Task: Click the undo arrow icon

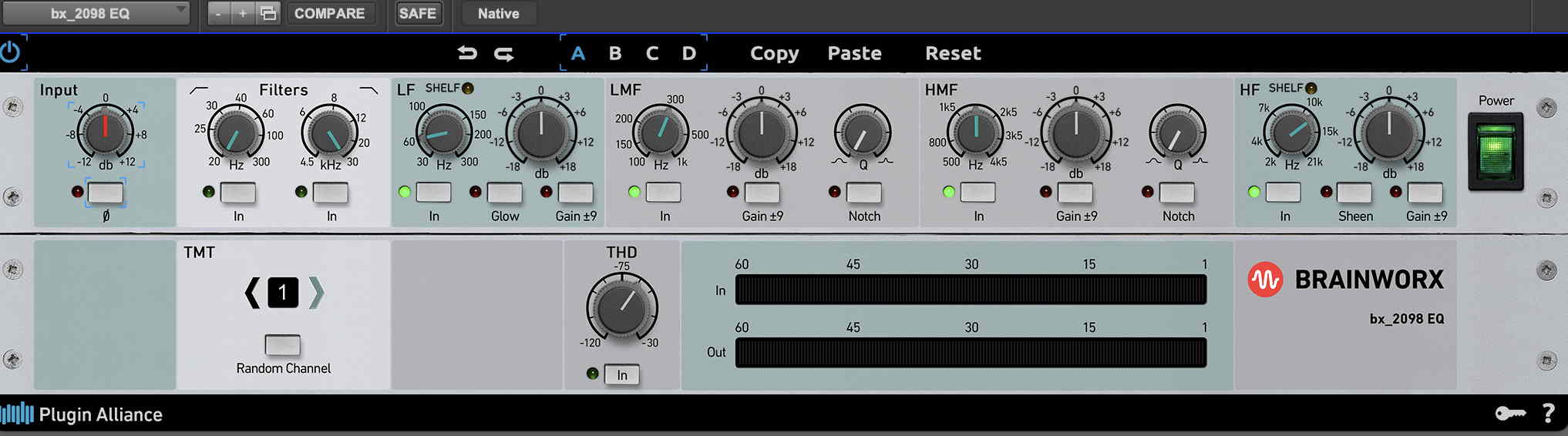Action: [466, 53]
